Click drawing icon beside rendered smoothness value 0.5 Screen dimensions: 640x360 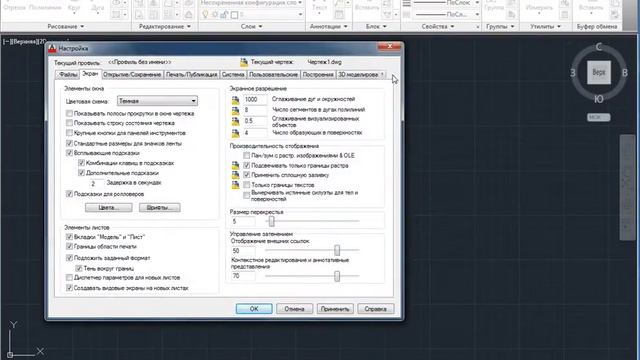235,122
